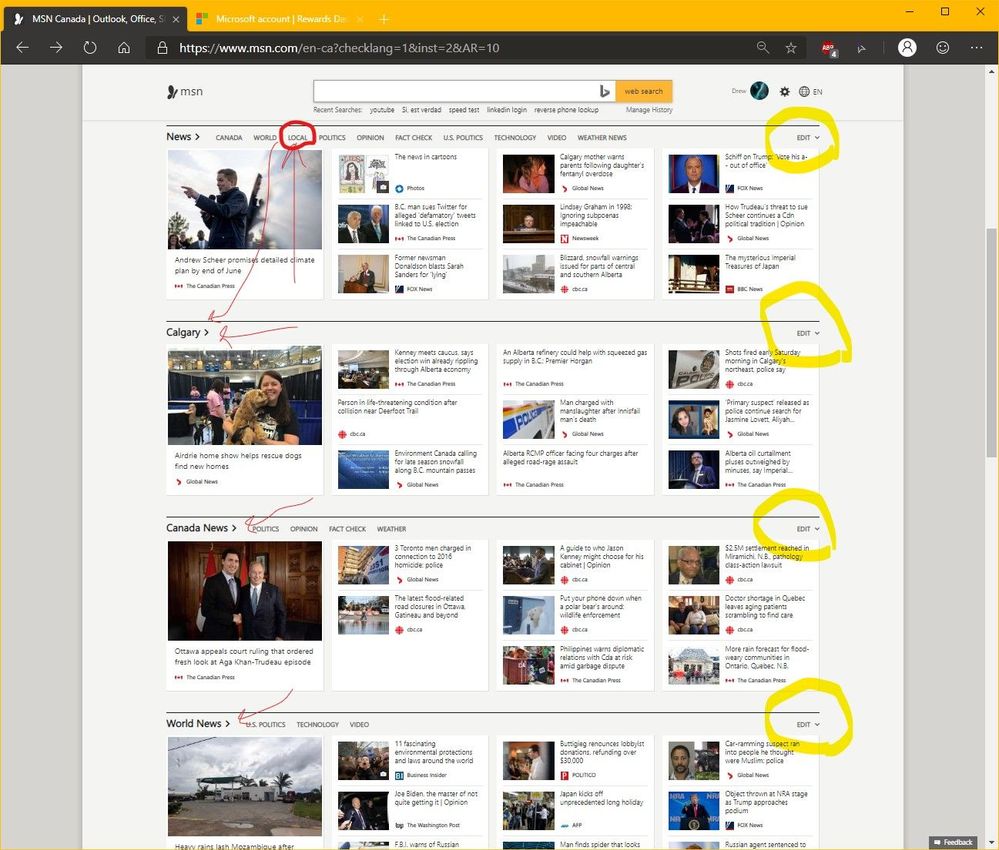
Task: Add page to favorites star
Action: point(791,48)
